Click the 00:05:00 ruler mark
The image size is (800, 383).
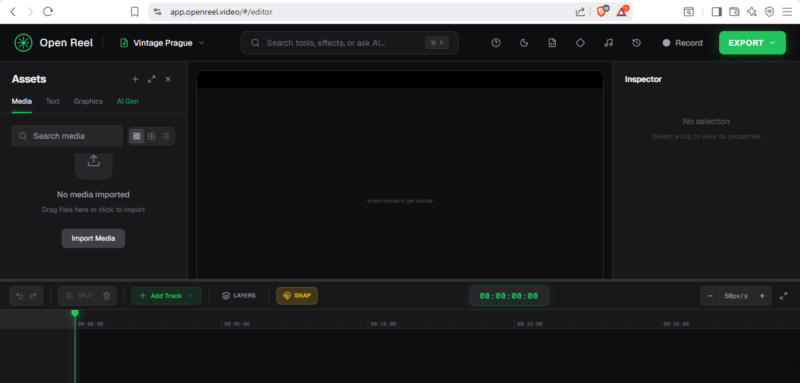click(237, 324)
